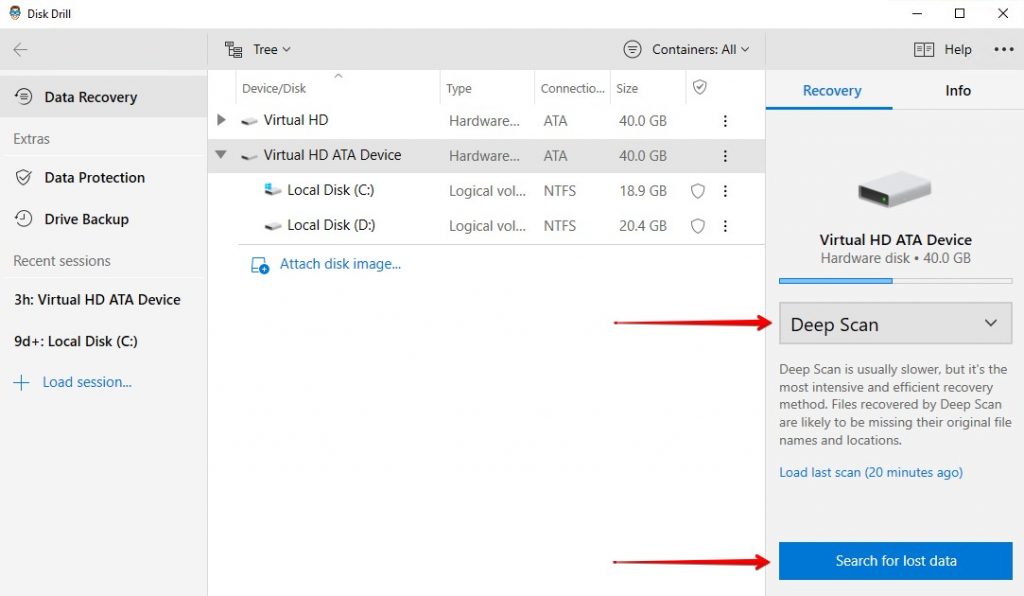Open the Drive Backup section

pos(86,219)
